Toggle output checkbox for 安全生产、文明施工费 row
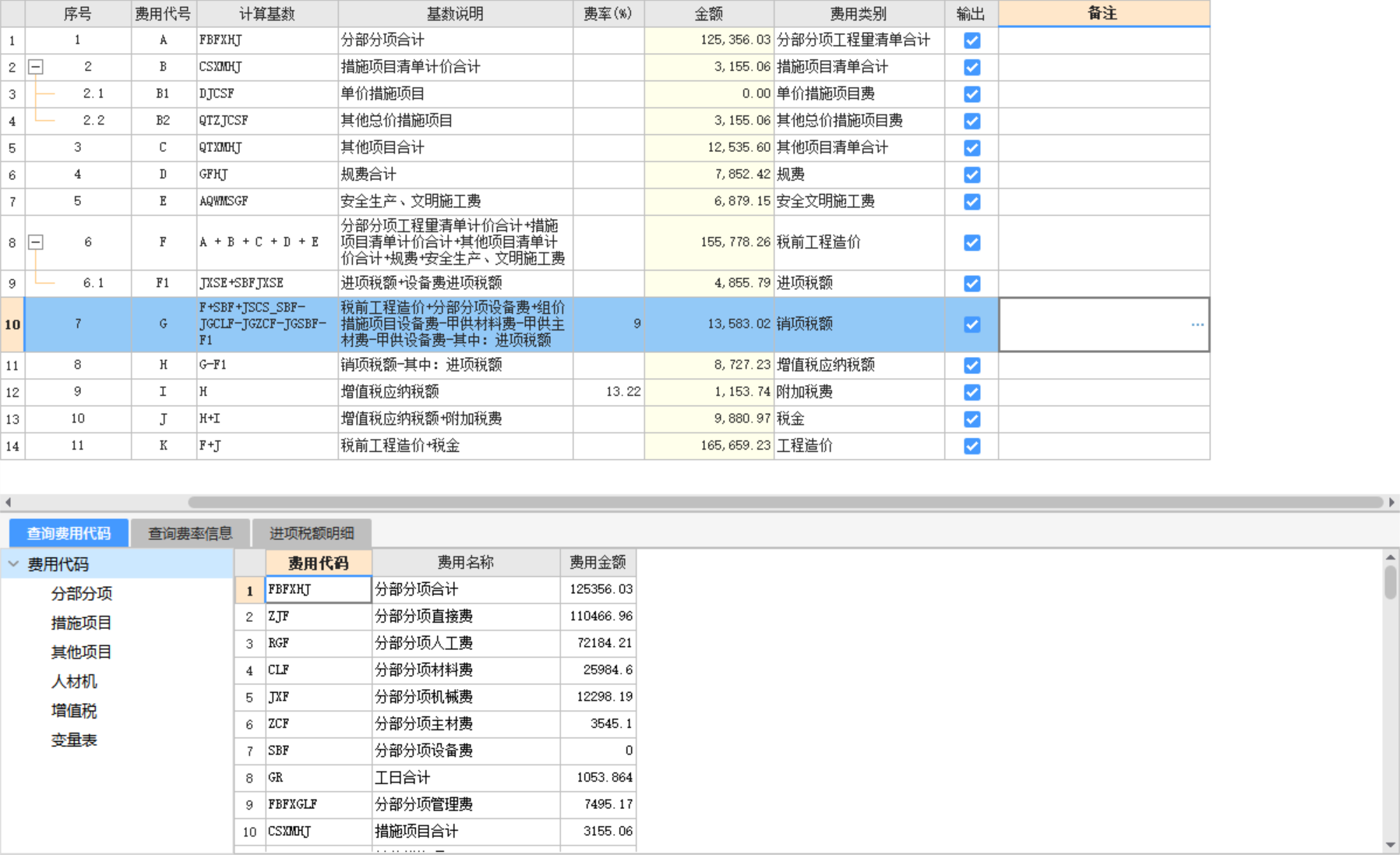The height and width of the screenshot is (855, 1400). (972, 202)
